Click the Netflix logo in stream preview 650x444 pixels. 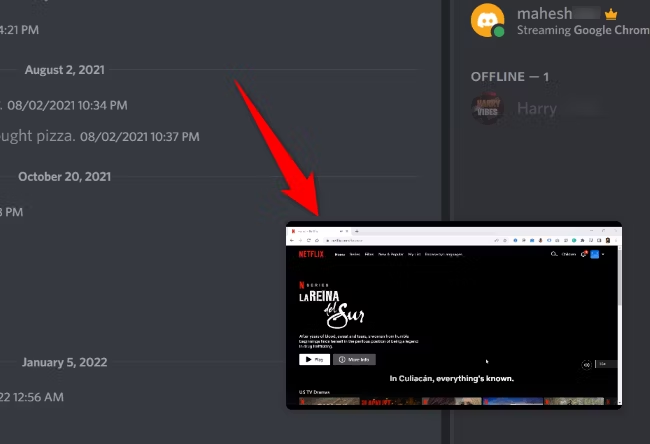pos(310,254)
